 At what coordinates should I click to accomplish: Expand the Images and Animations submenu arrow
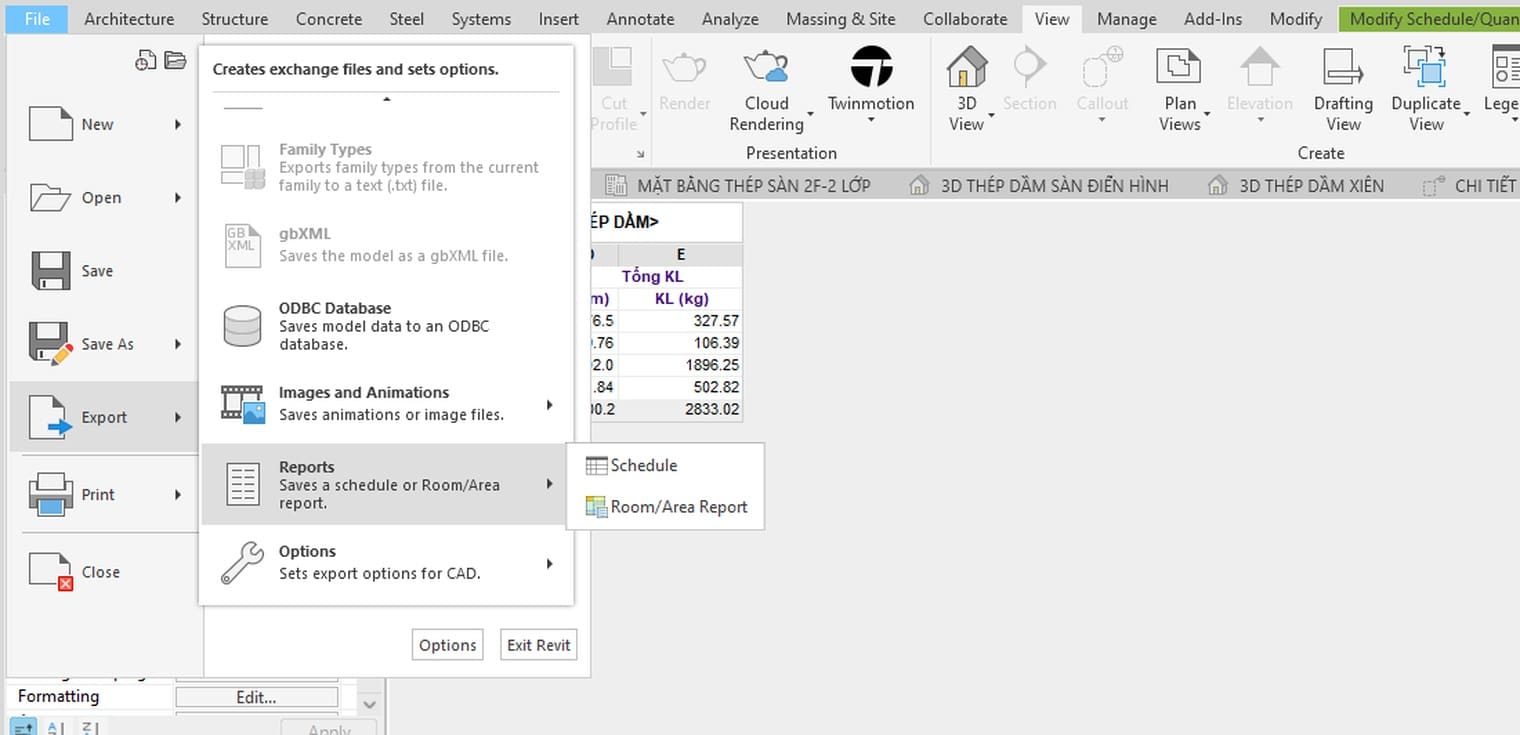pyautogui.click(x=550, y=405)
